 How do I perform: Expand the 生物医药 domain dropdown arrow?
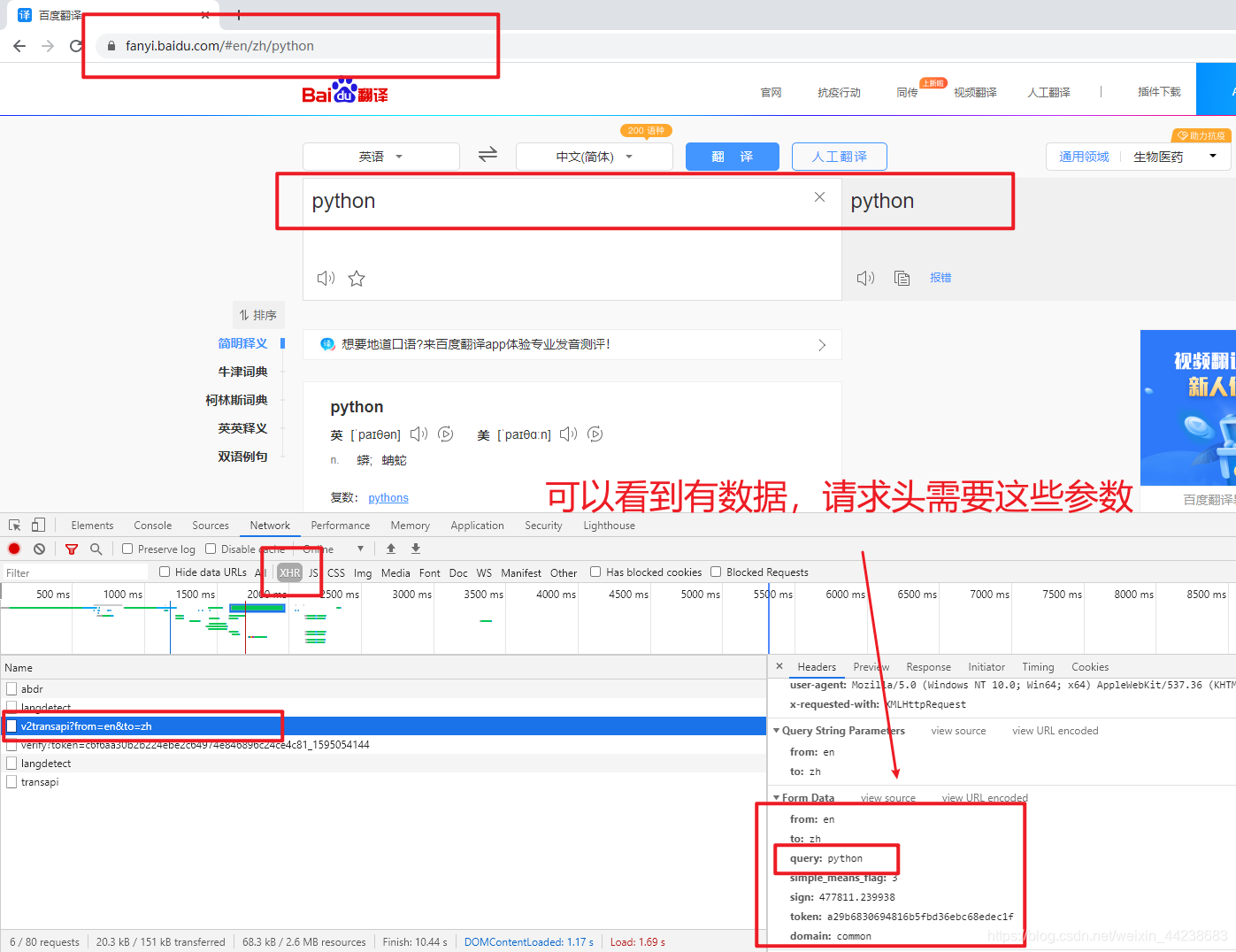pyautogui.click(x=1213, y=156)
